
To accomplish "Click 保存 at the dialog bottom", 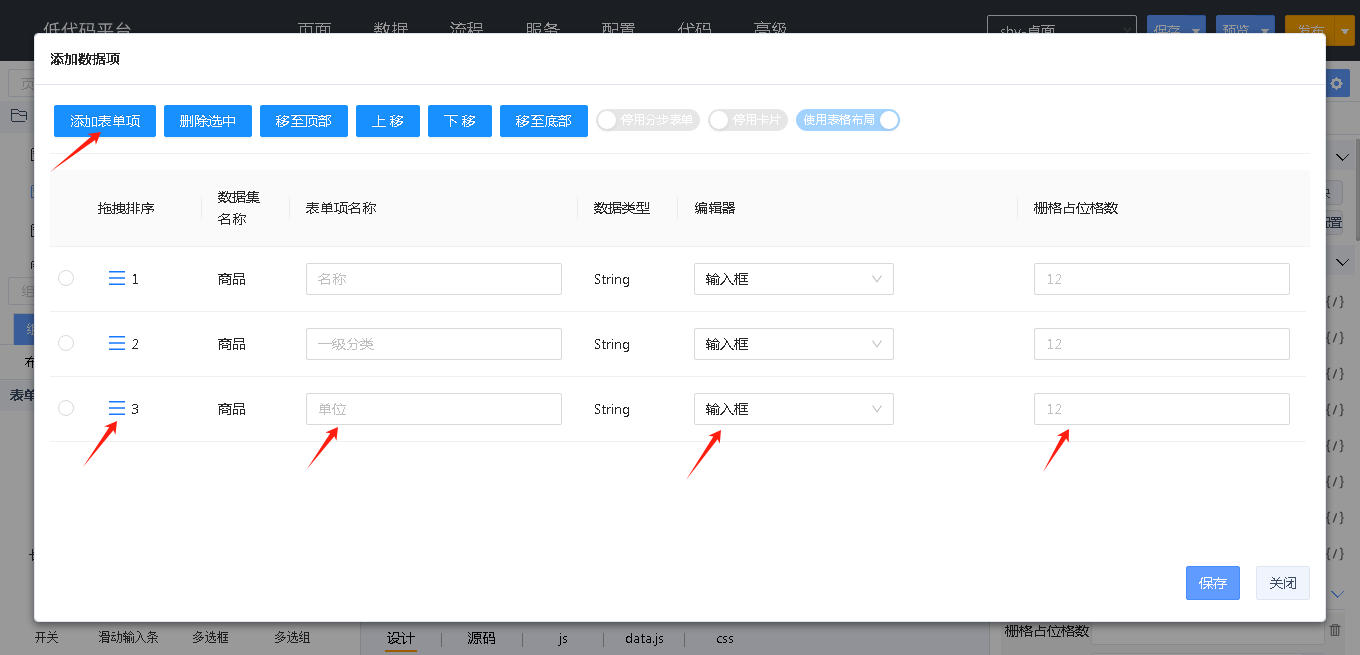I will 1212,583.
